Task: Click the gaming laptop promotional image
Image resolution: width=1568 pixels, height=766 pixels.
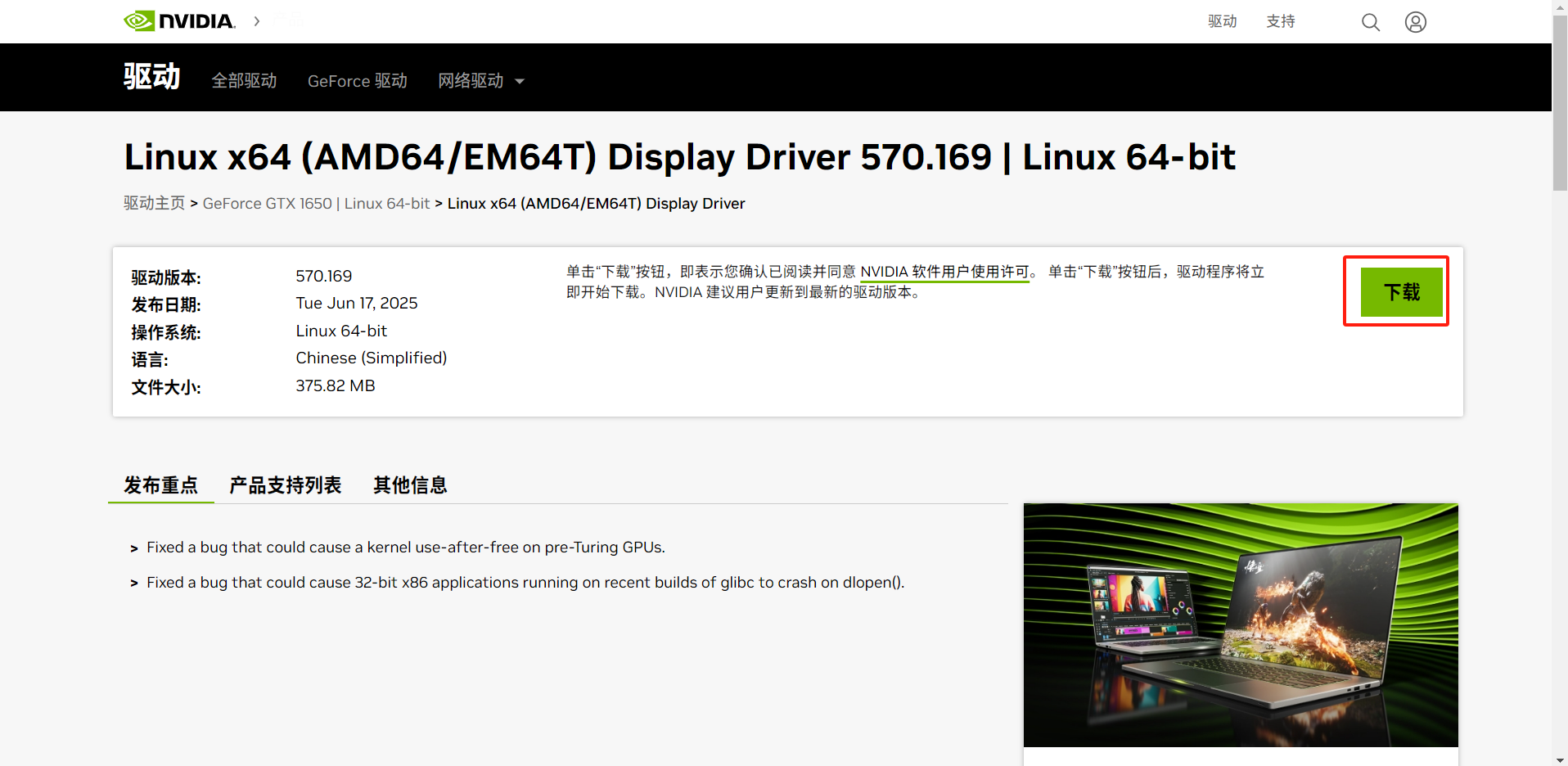Action: [1241, 625]
